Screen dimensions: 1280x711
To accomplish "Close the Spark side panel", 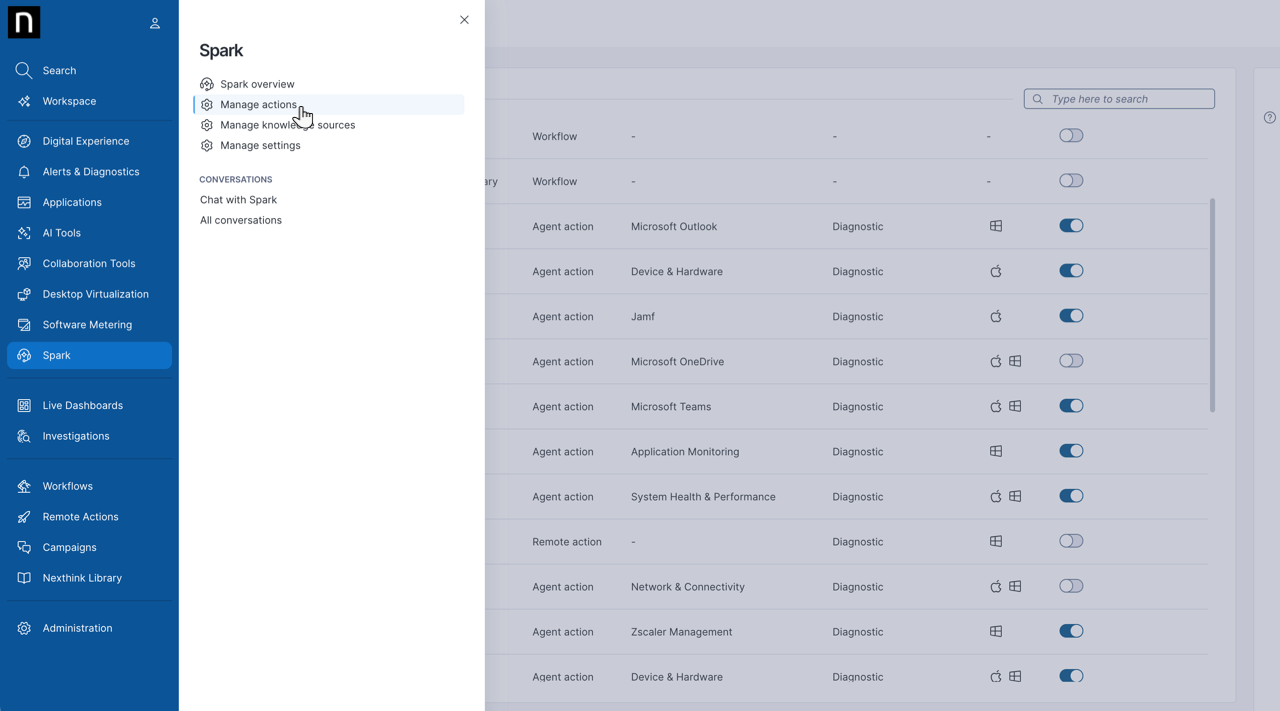I will pyautogui.click(x=464, y=20).
